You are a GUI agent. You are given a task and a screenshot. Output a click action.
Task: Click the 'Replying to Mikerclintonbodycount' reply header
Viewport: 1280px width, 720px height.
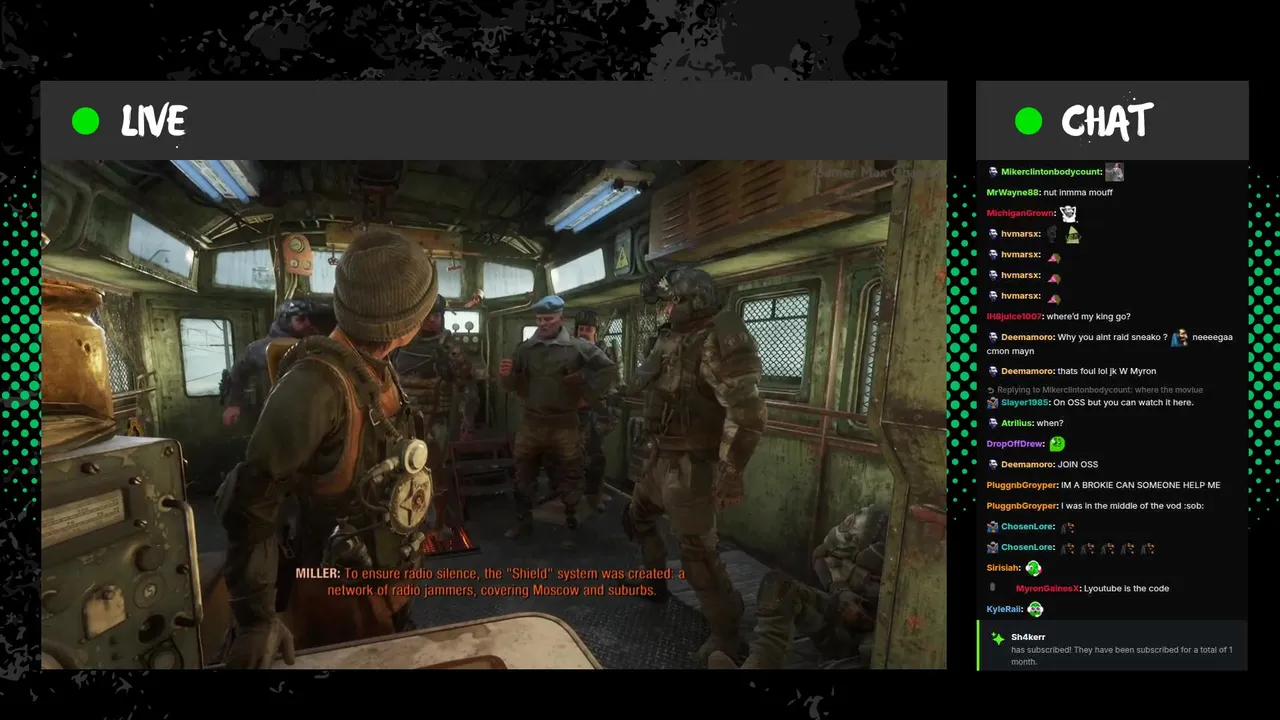click(1094, 390)
